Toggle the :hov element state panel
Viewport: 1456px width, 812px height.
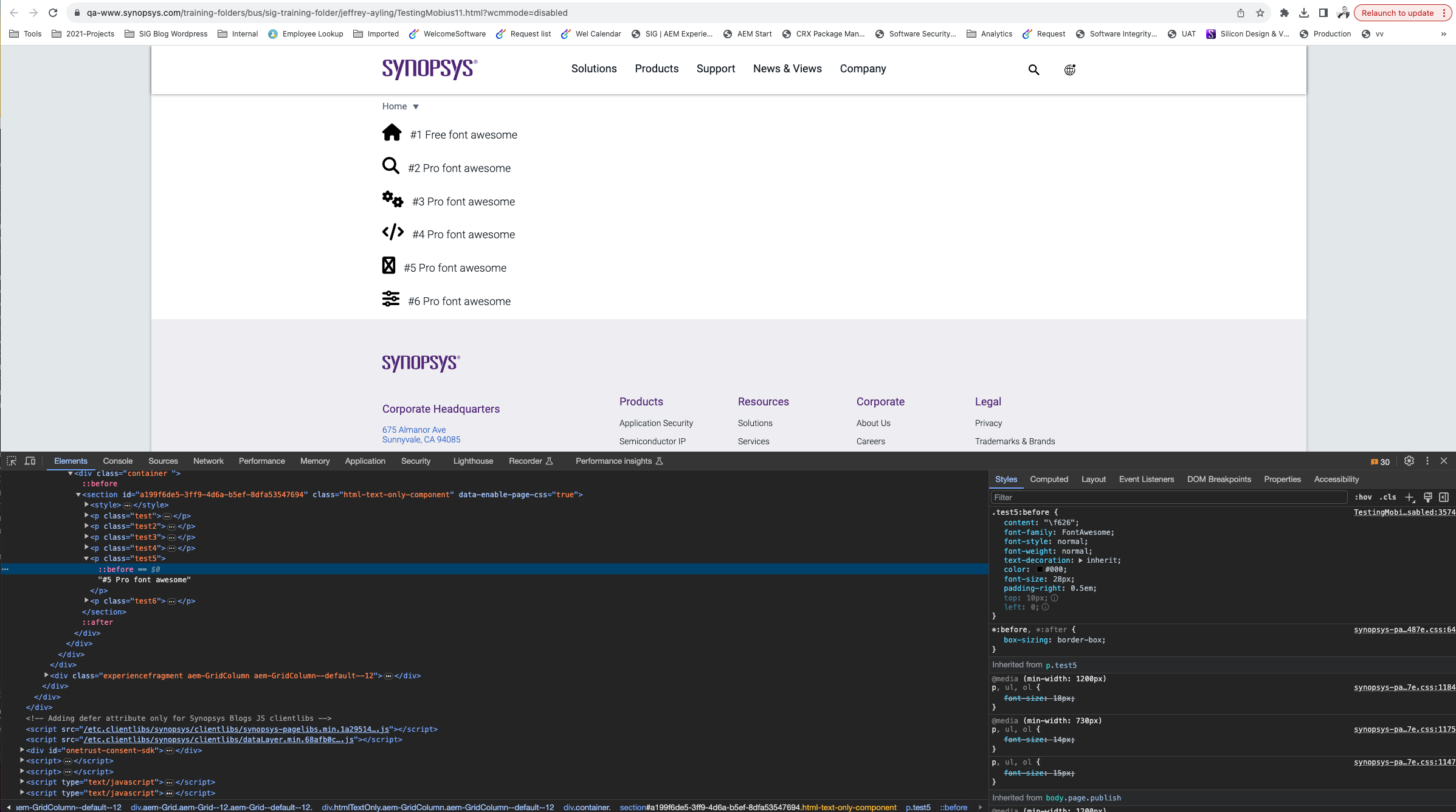[x=1362, y=497]
